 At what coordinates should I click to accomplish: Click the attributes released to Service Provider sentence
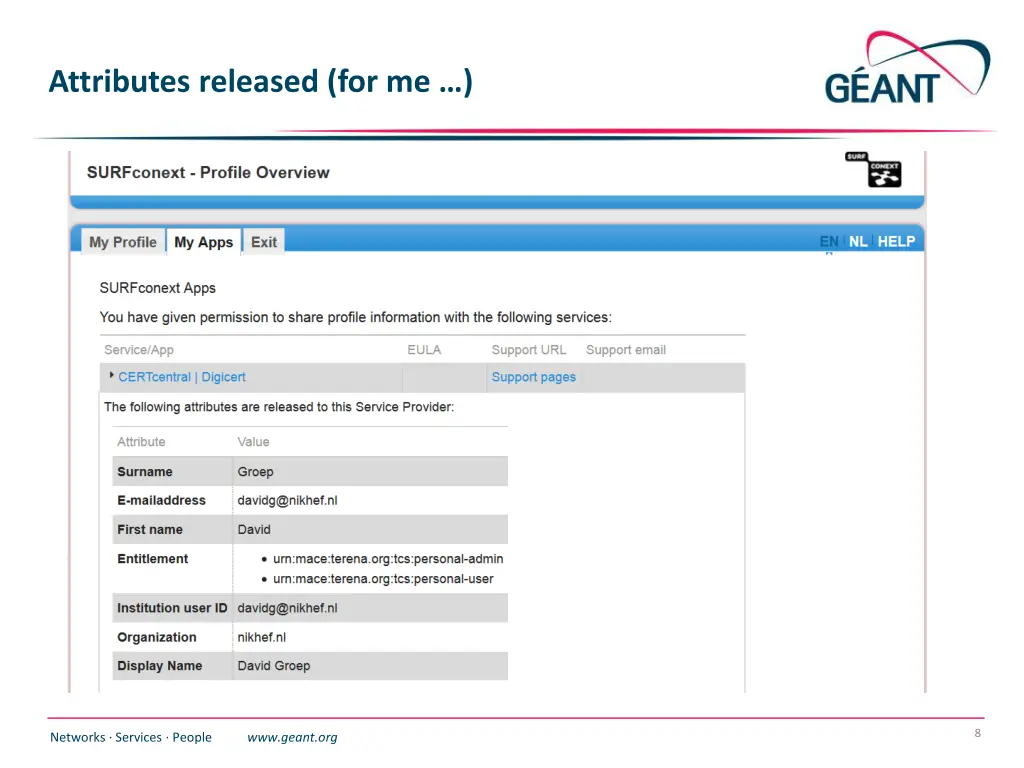click(x=279, y=407)
